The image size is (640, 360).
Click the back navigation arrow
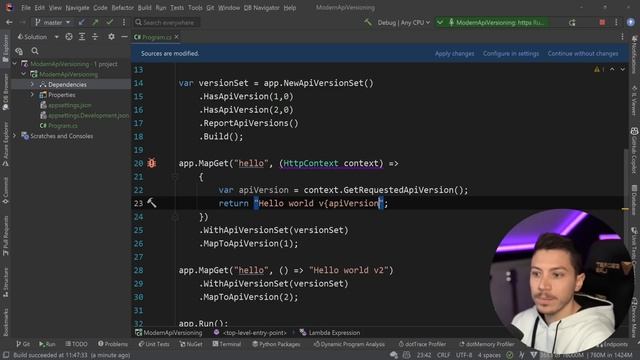coord(9,22)
